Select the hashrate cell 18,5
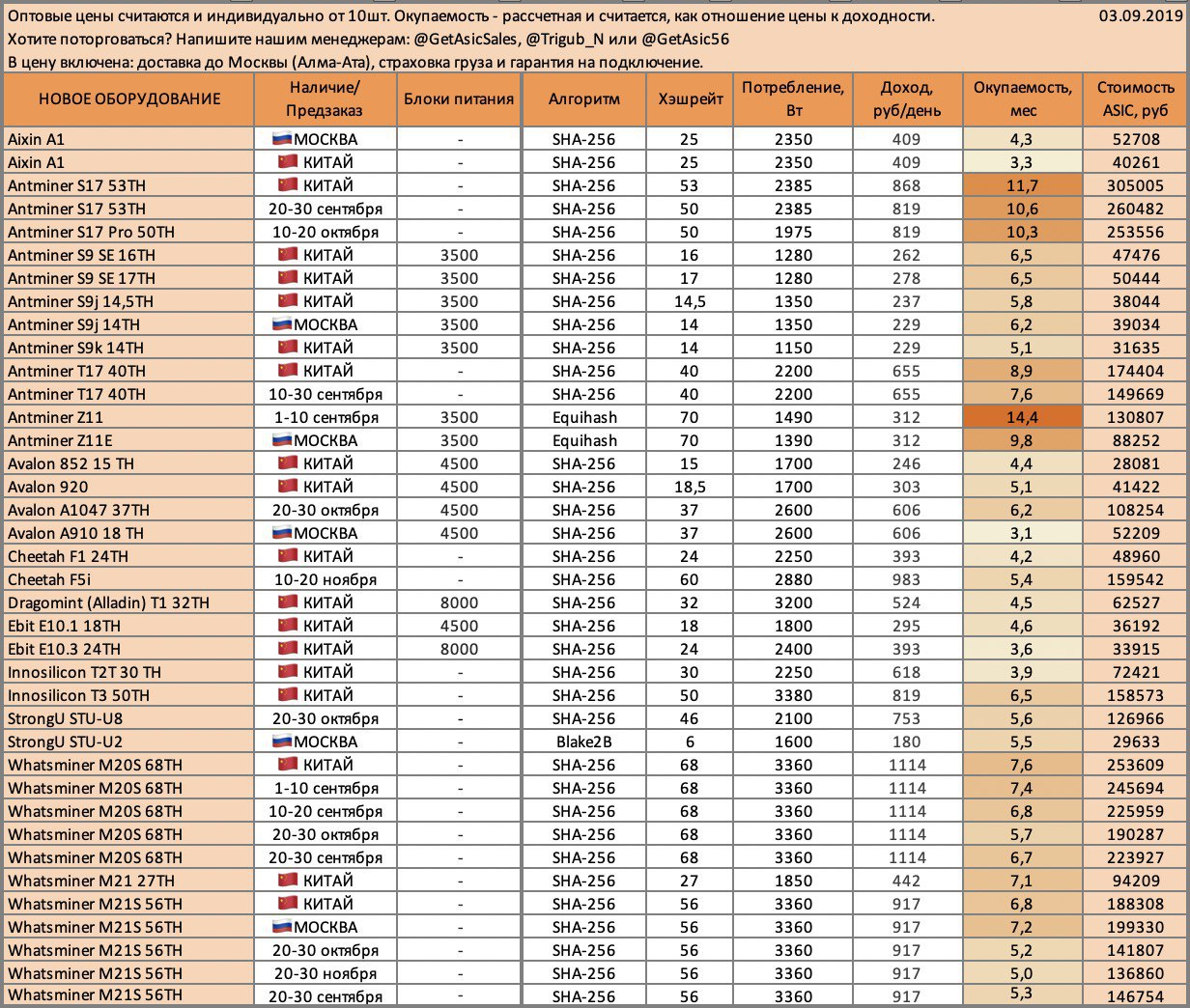This screenshot has width=1190, height=1008. [x=691, y=487]
